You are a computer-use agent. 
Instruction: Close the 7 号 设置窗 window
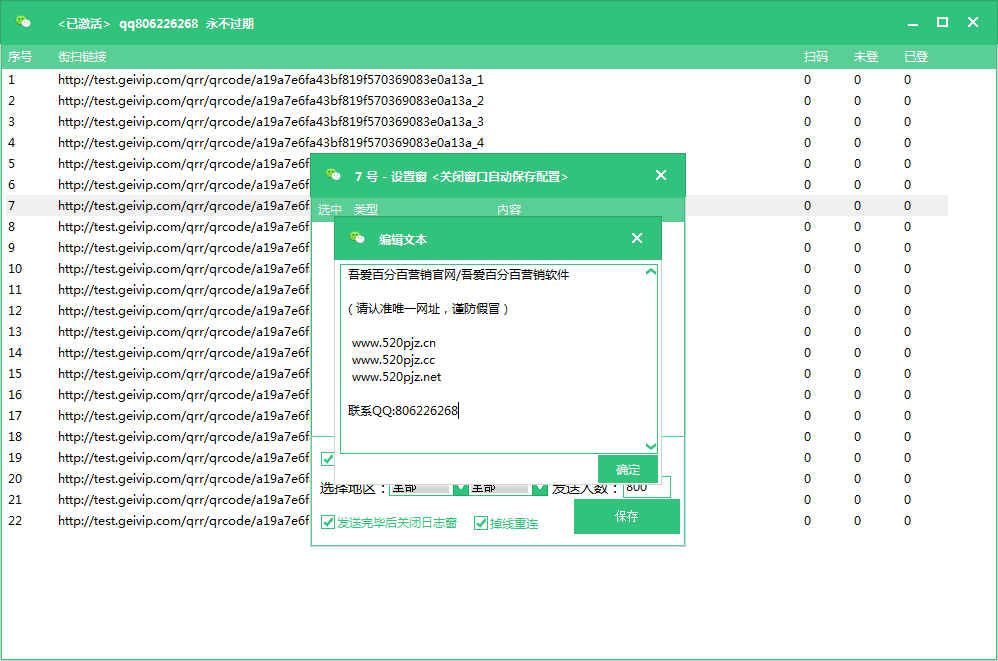point(661,175)
